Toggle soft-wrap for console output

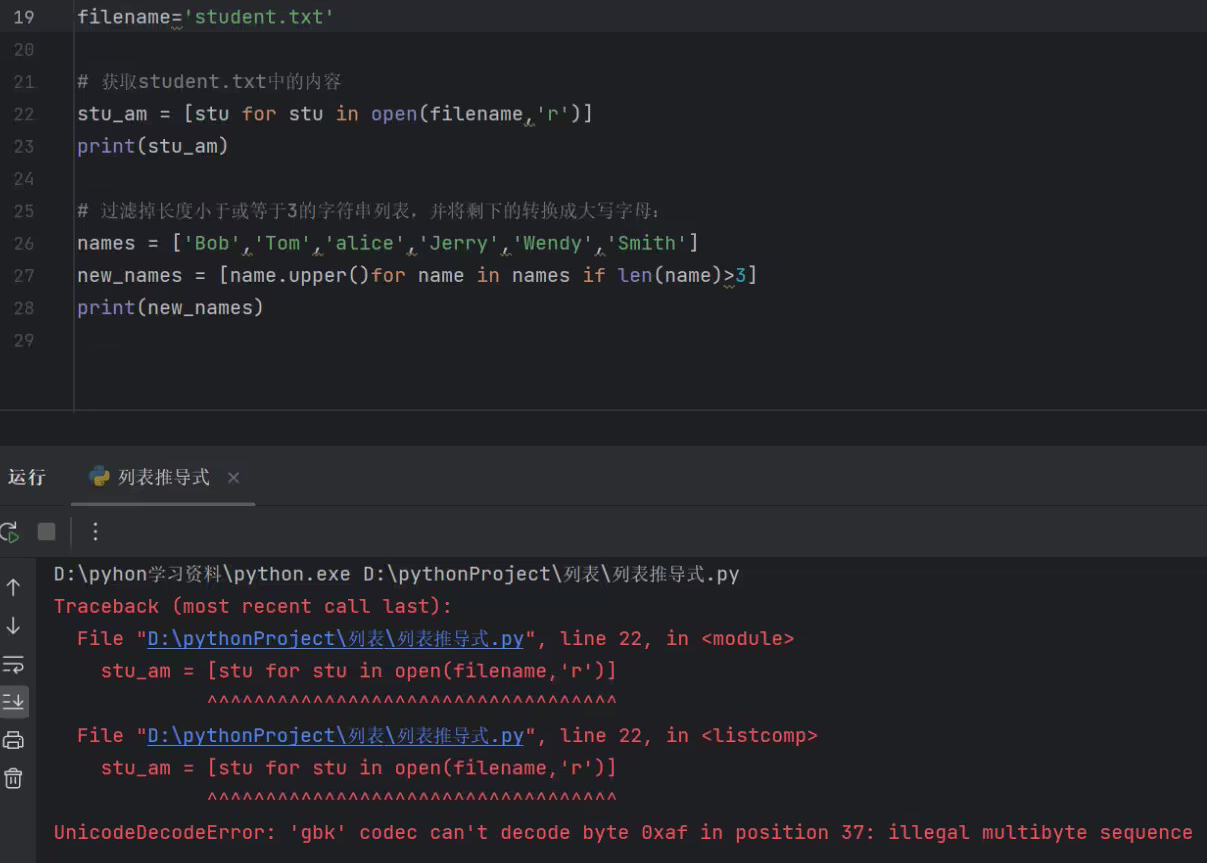(x=14, y=664)
